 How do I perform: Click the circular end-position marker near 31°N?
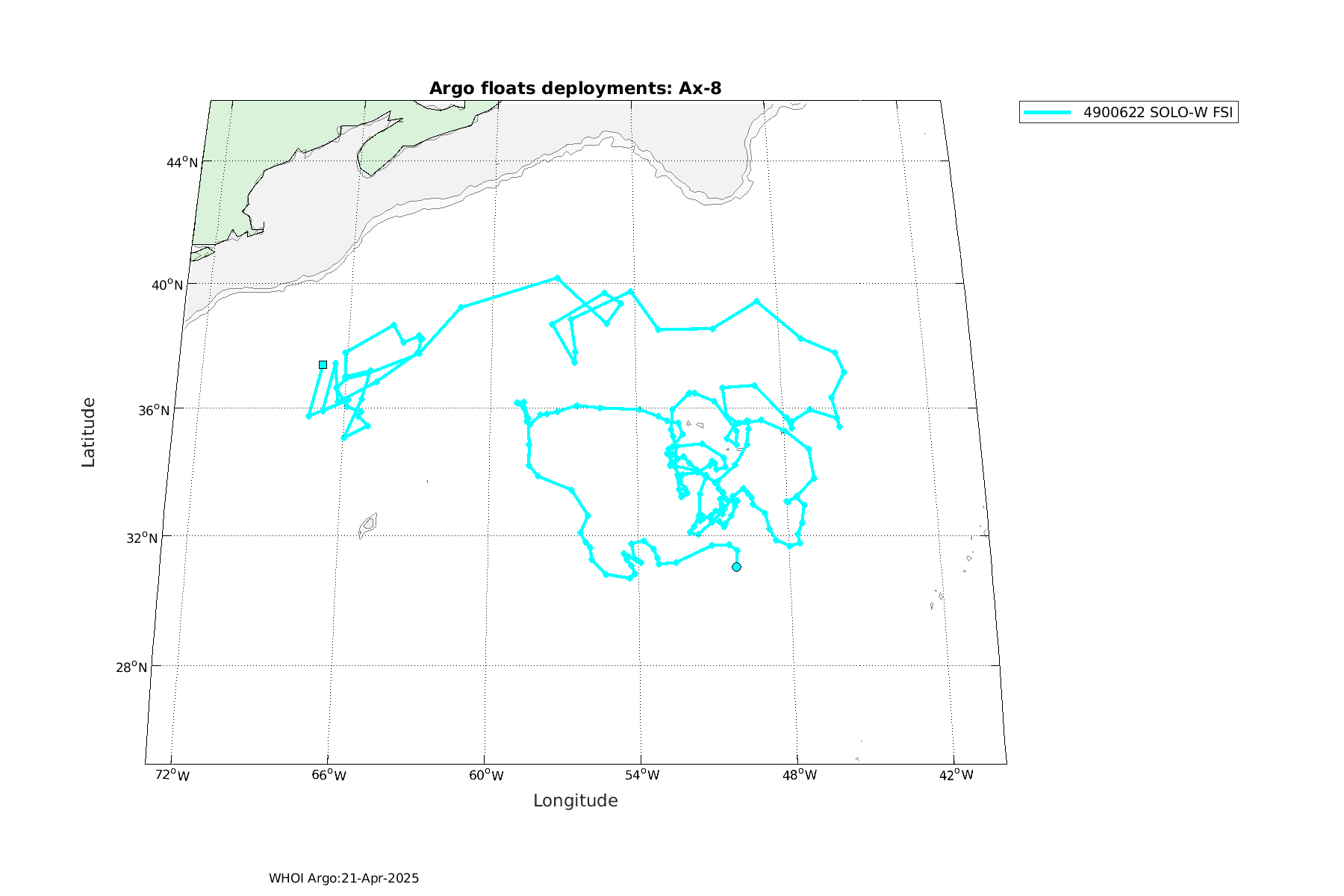[736, 567]
